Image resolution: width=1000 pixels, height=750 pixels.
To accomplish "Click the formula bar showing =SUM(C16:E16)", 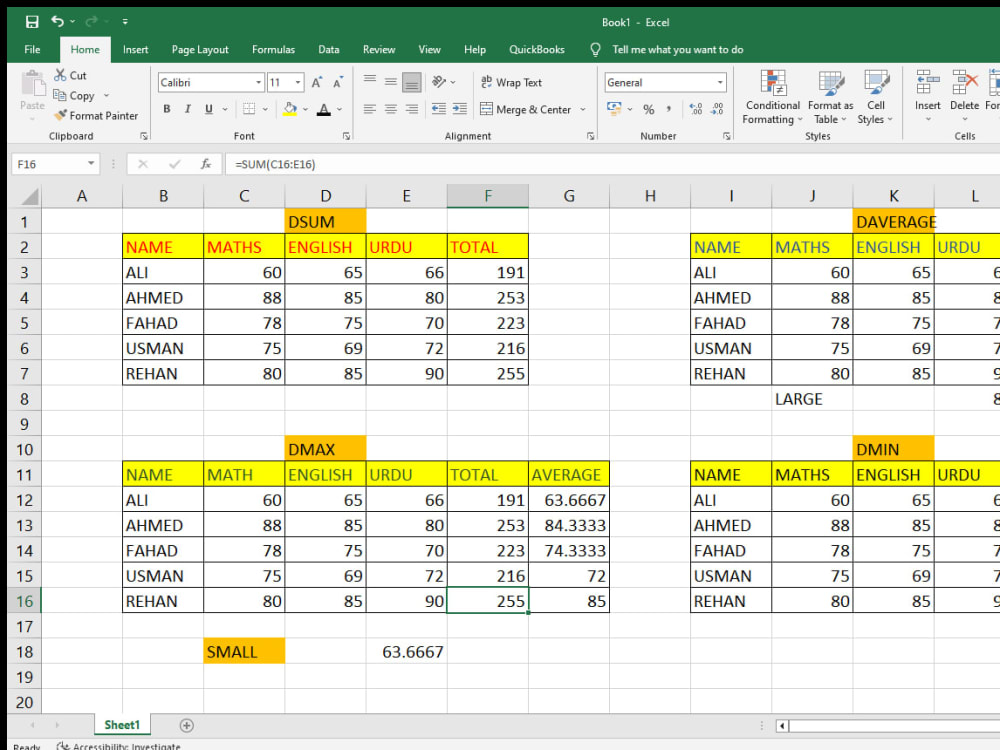I will point(611,164).
